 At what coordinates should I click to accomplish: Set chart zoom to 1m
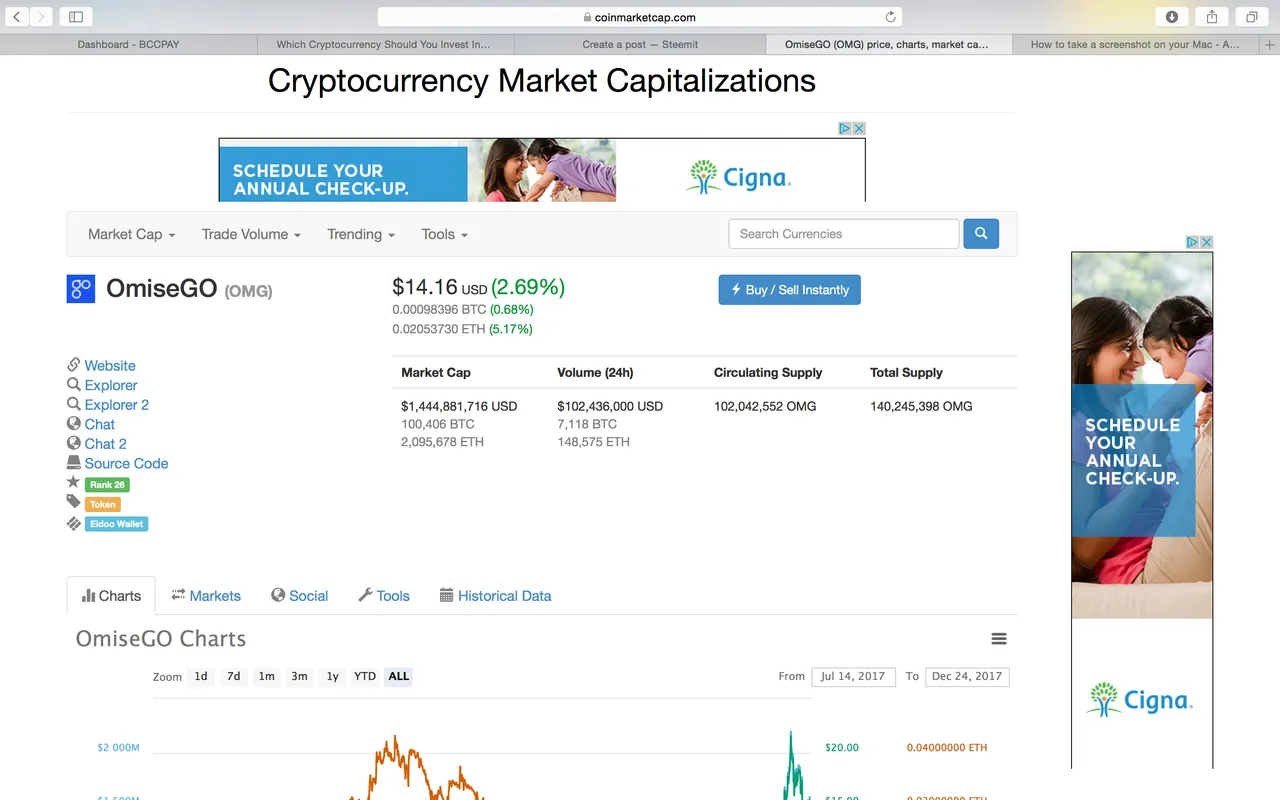(x=266, y=677)
